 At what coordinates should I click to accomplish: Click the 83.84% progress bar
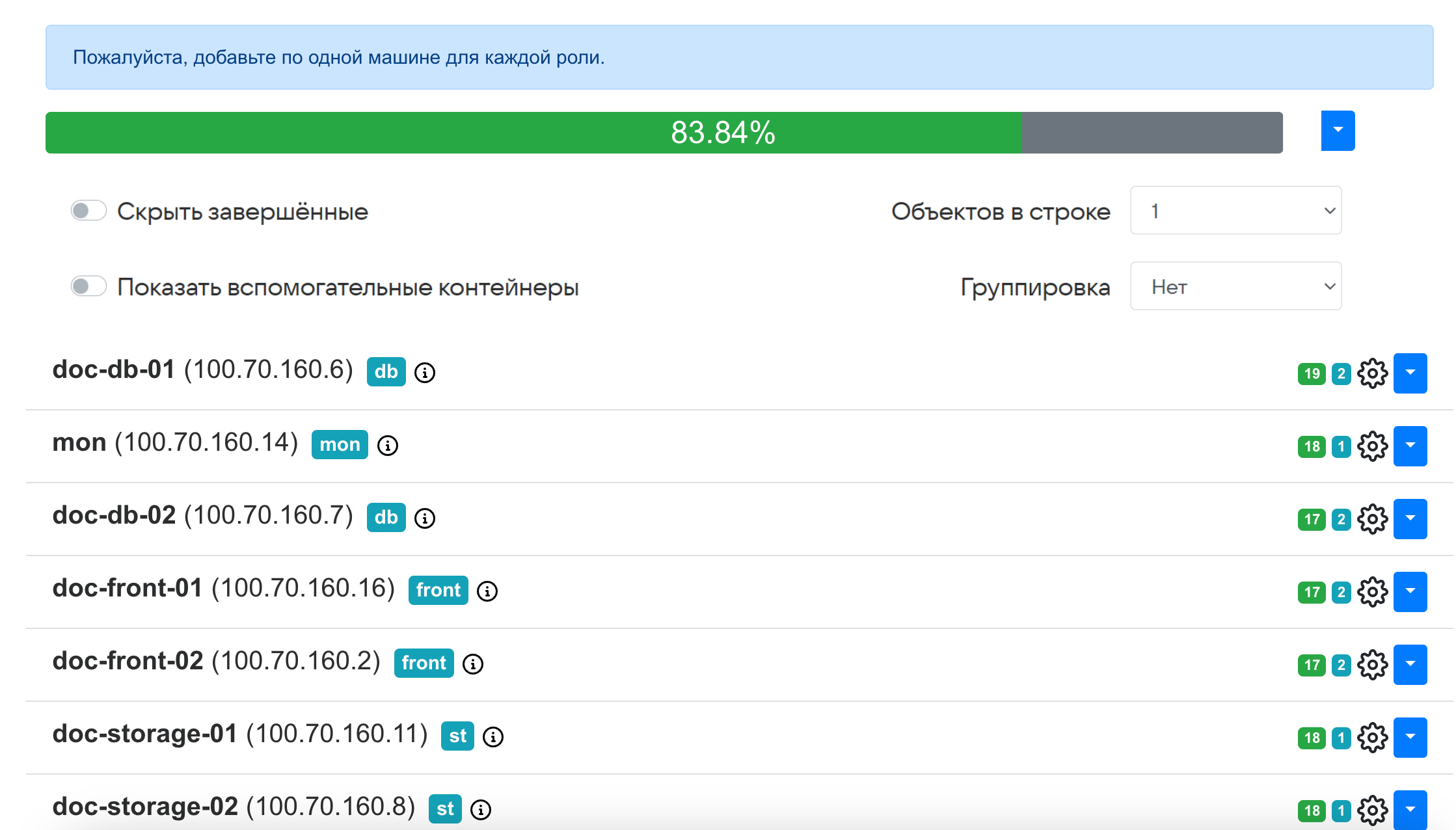tap(664, 133)
